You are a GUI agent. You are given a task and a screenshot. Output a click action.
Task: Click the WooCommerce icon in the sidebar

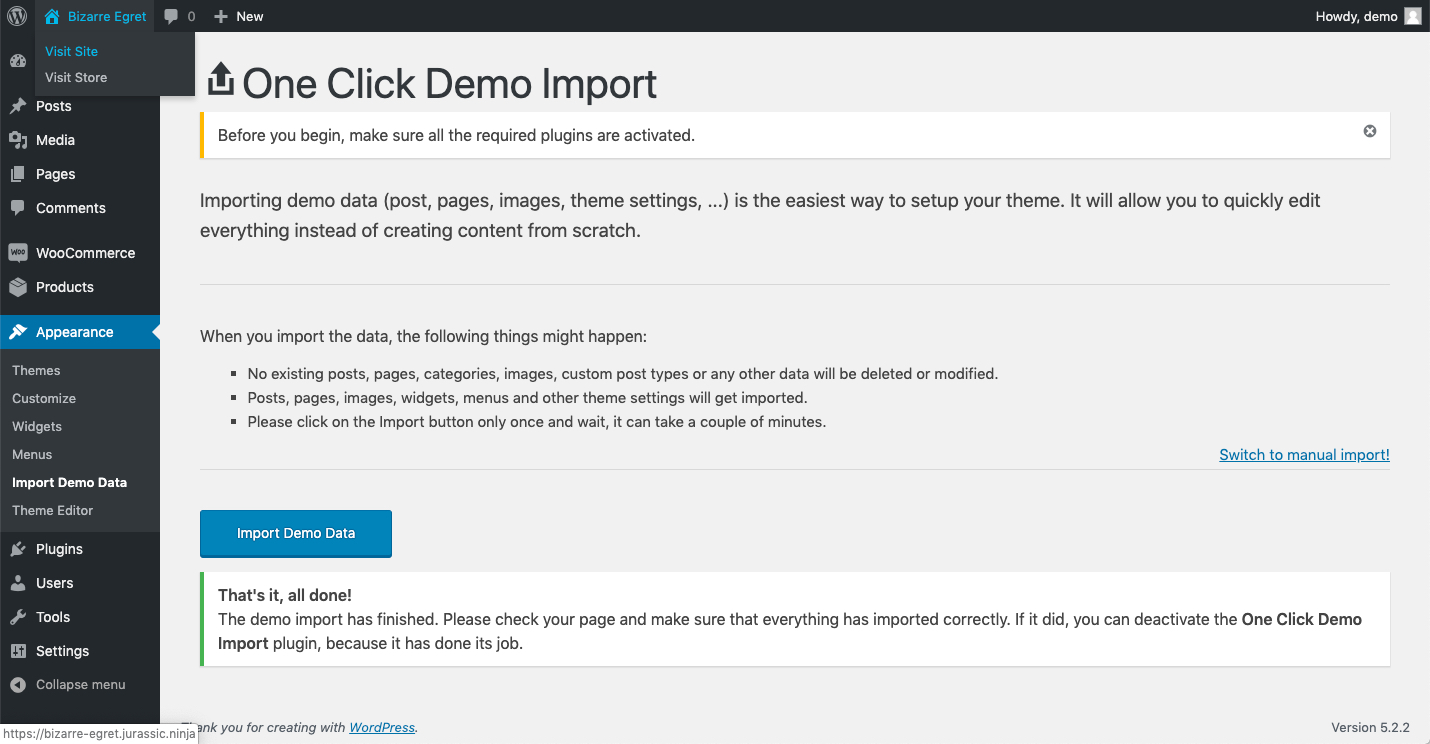(x=17, y=252)
